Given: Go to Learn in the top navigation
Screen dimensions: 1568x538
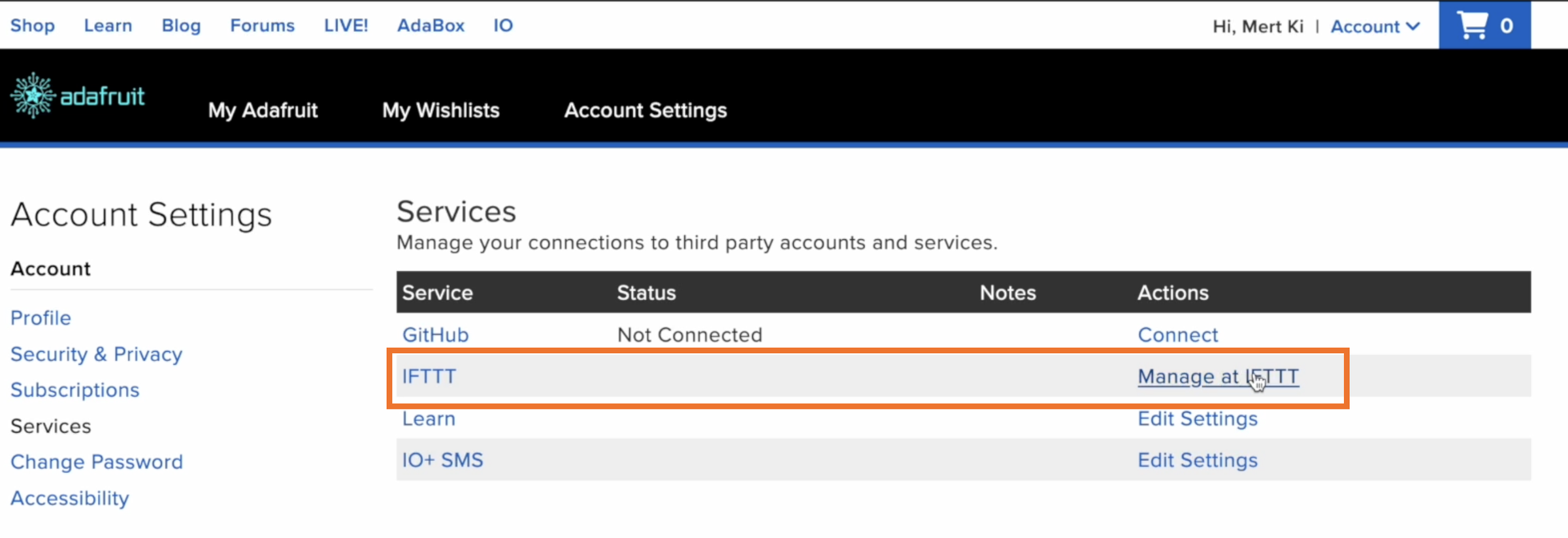Looking at the screenshot, I should point(108,25).
